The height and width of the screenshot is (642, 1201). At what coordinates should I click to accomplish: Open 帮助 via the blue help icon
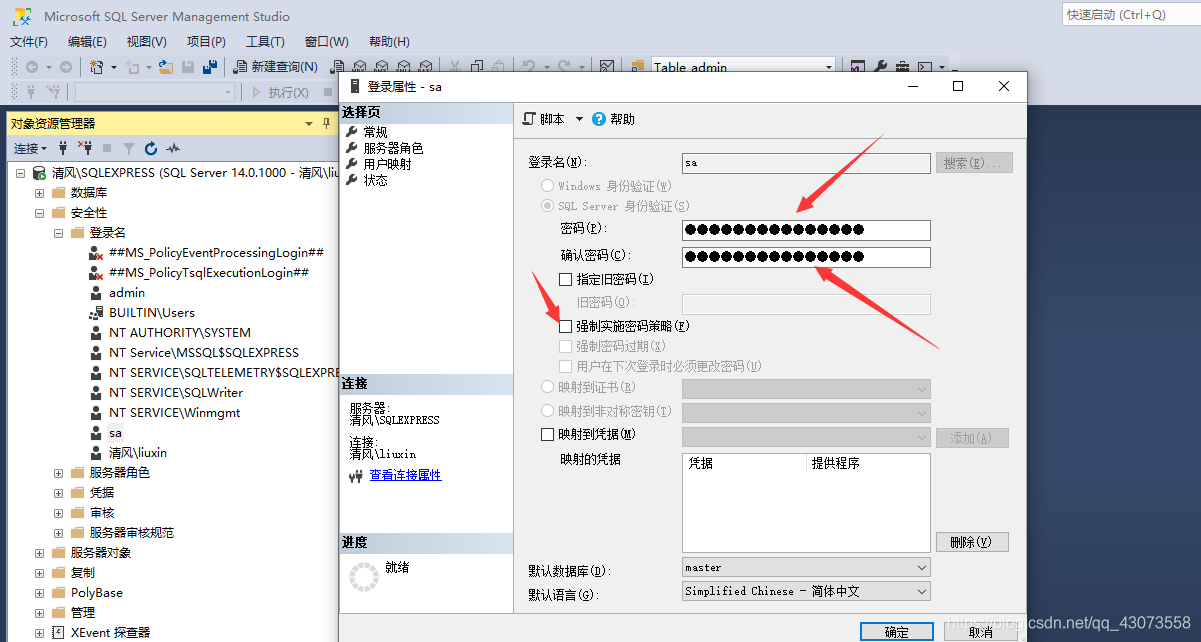pos(598,119)
